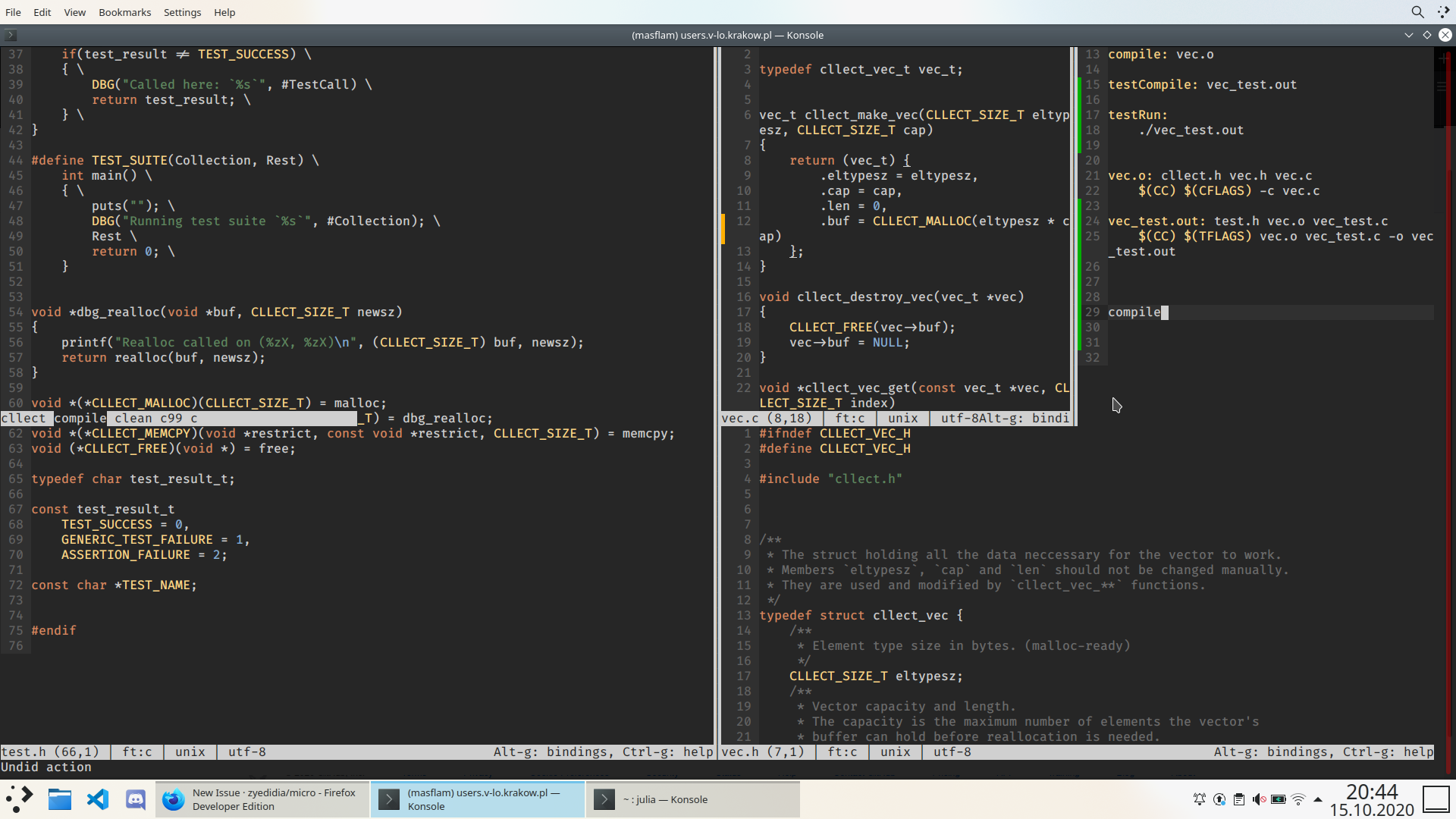Screen dimensions: 1456x819
Task: Open Konsole's window menu via its title bar icon
Action: coord(10,35)
